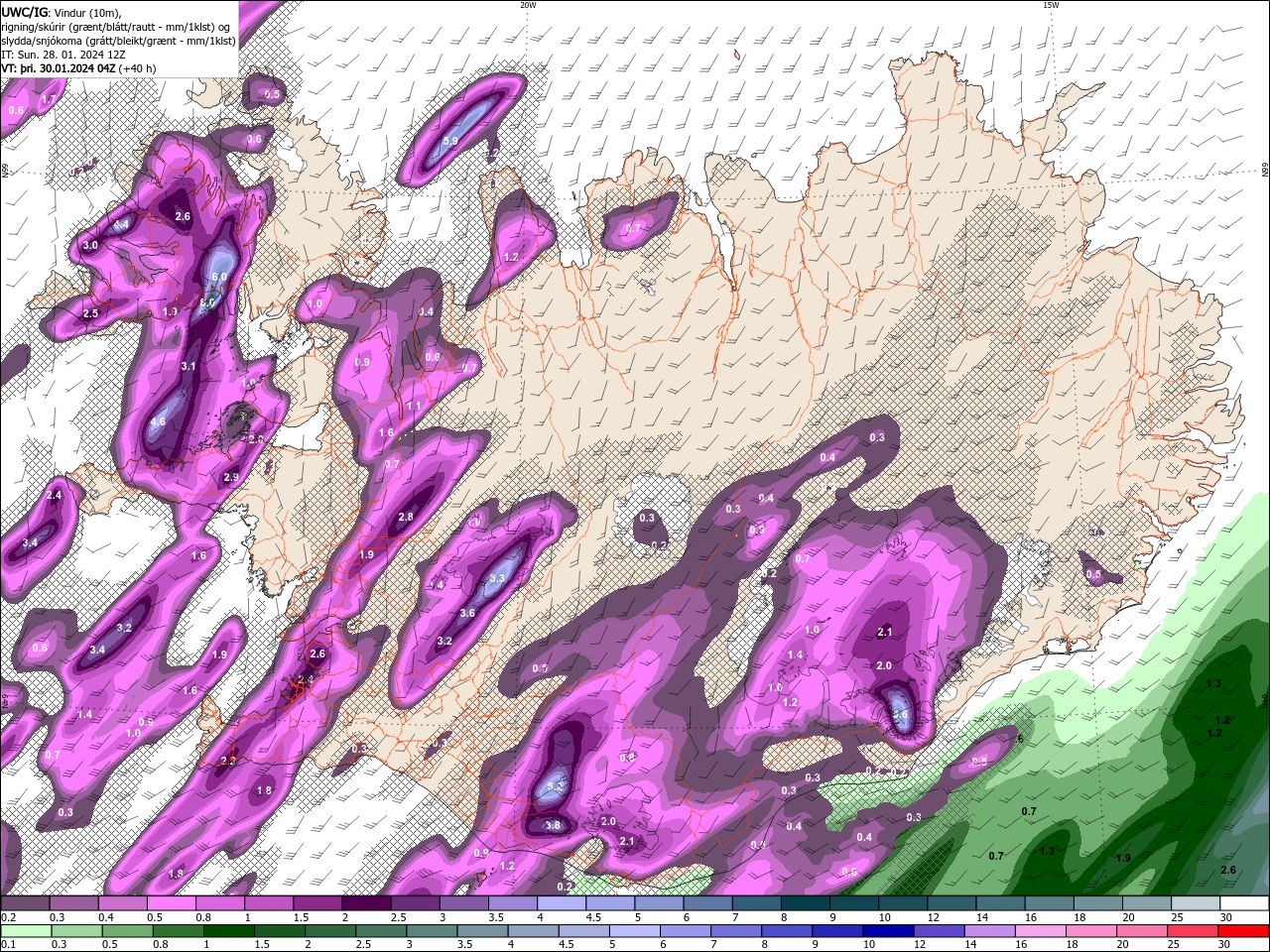
Task: Pick the white swatch labeled 30 in the upper legend
Action: tap(1244, 903)
